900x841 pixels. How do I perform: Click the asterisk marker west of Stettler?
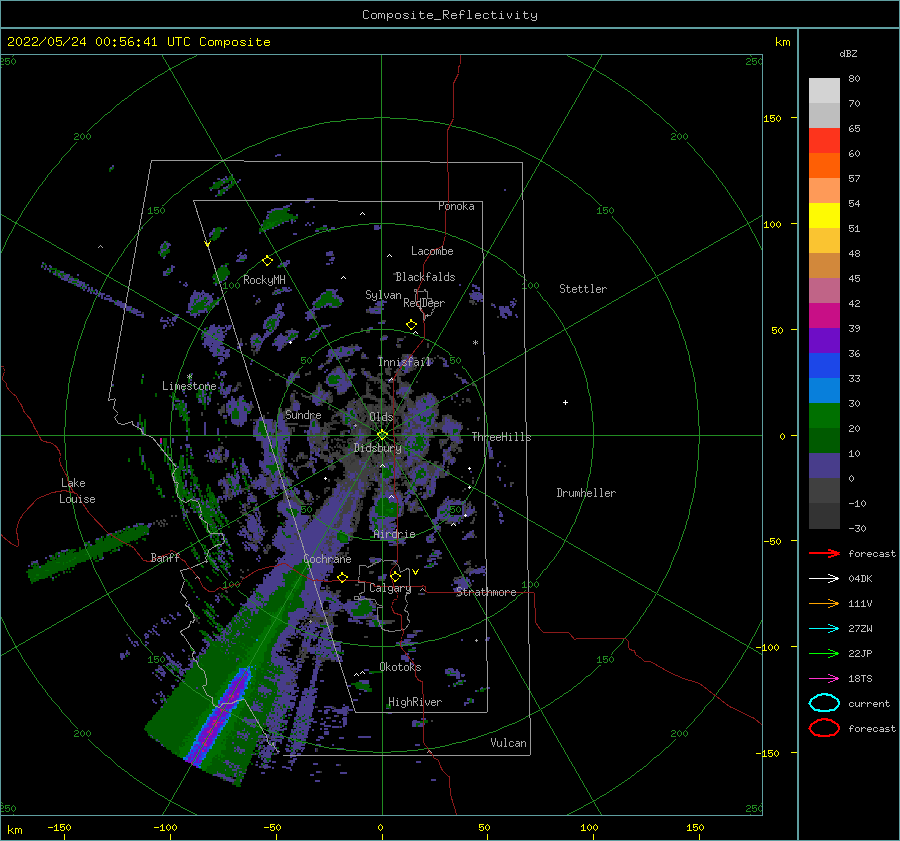[x=475, y=343]
